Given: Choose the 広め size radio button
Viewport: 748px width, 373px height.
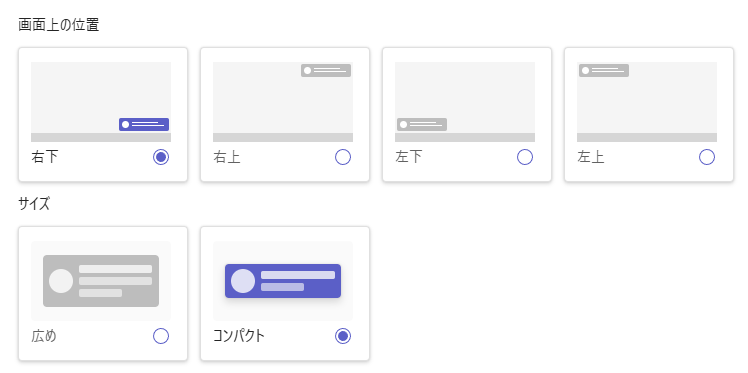Looking at the screenshot, I should coord(161,336).
